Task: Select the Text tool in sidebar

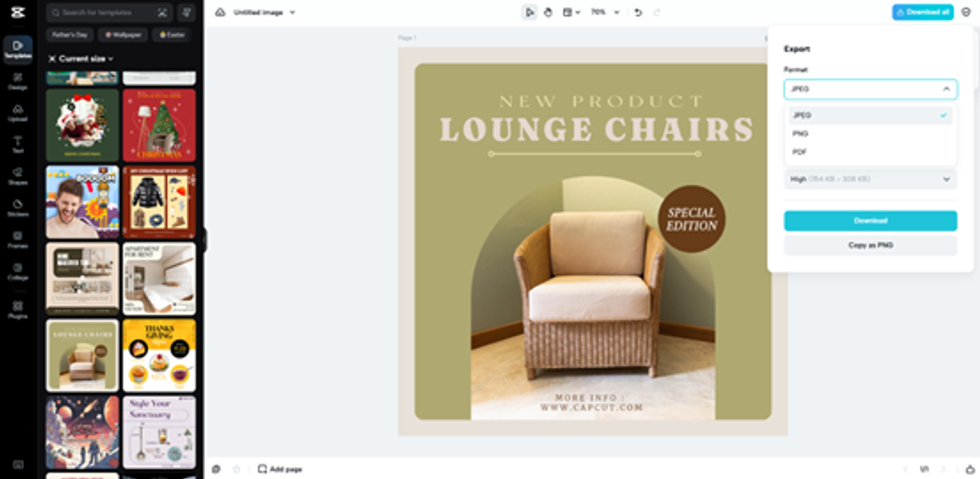Action: pos(17,144)
